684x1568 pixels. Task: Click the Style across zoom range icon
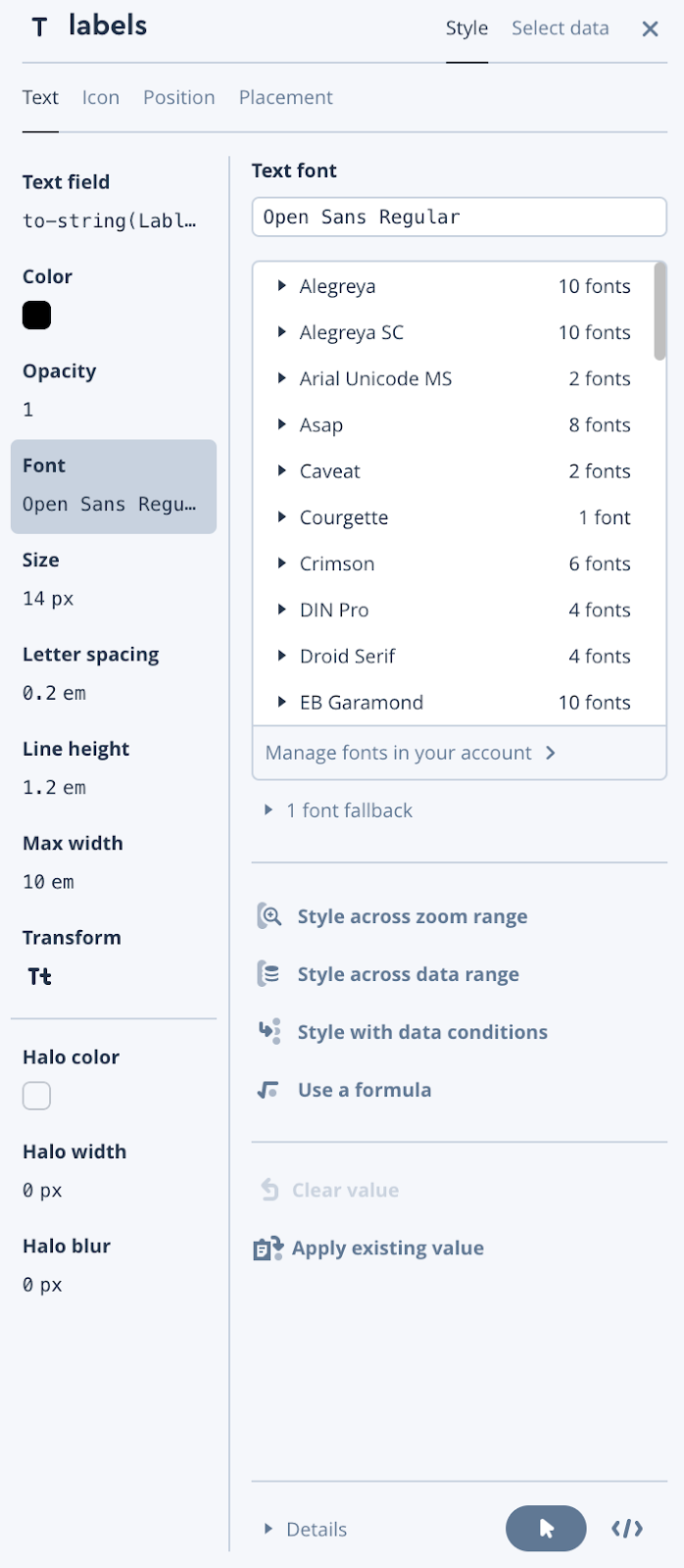click(269, 916)
